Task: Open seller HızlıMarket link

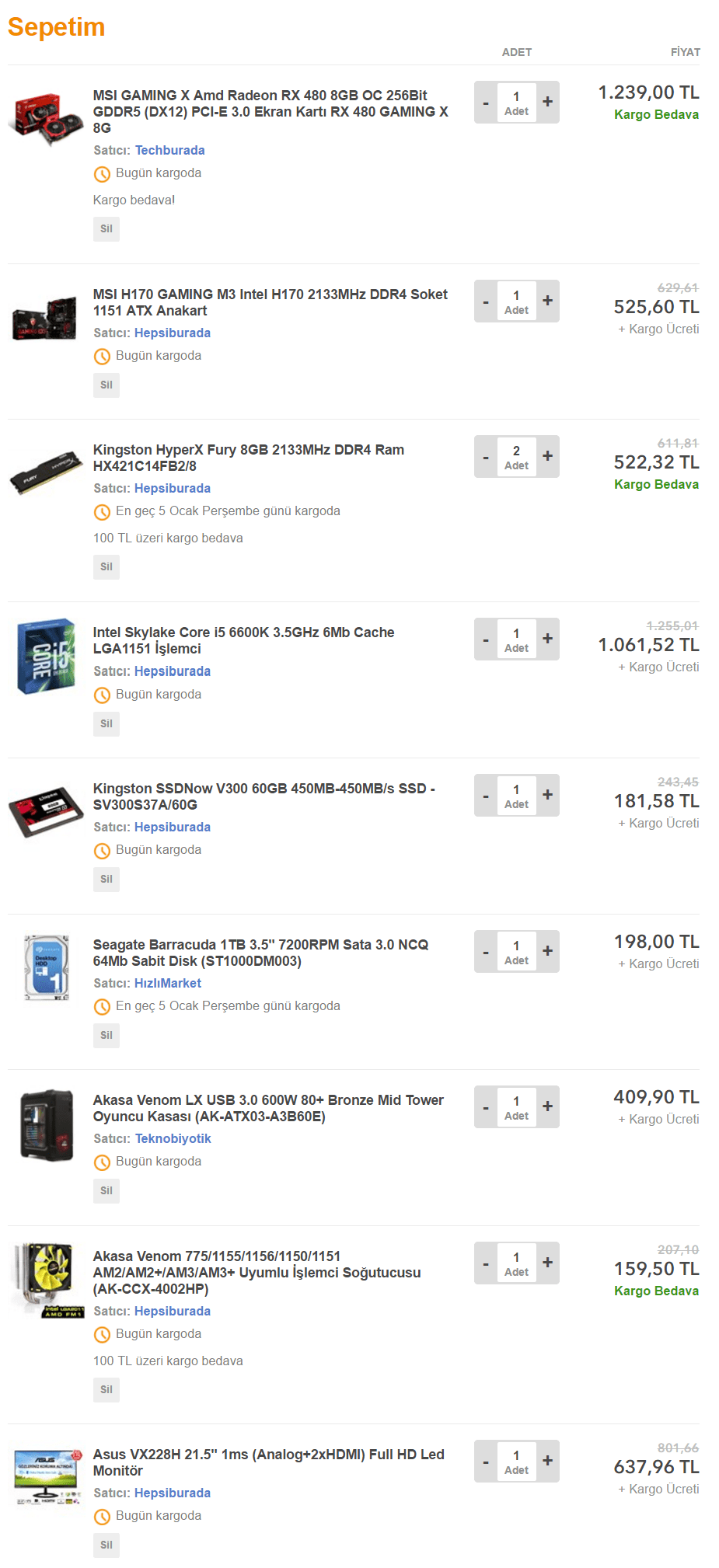Action: click(x=168, y=983)
